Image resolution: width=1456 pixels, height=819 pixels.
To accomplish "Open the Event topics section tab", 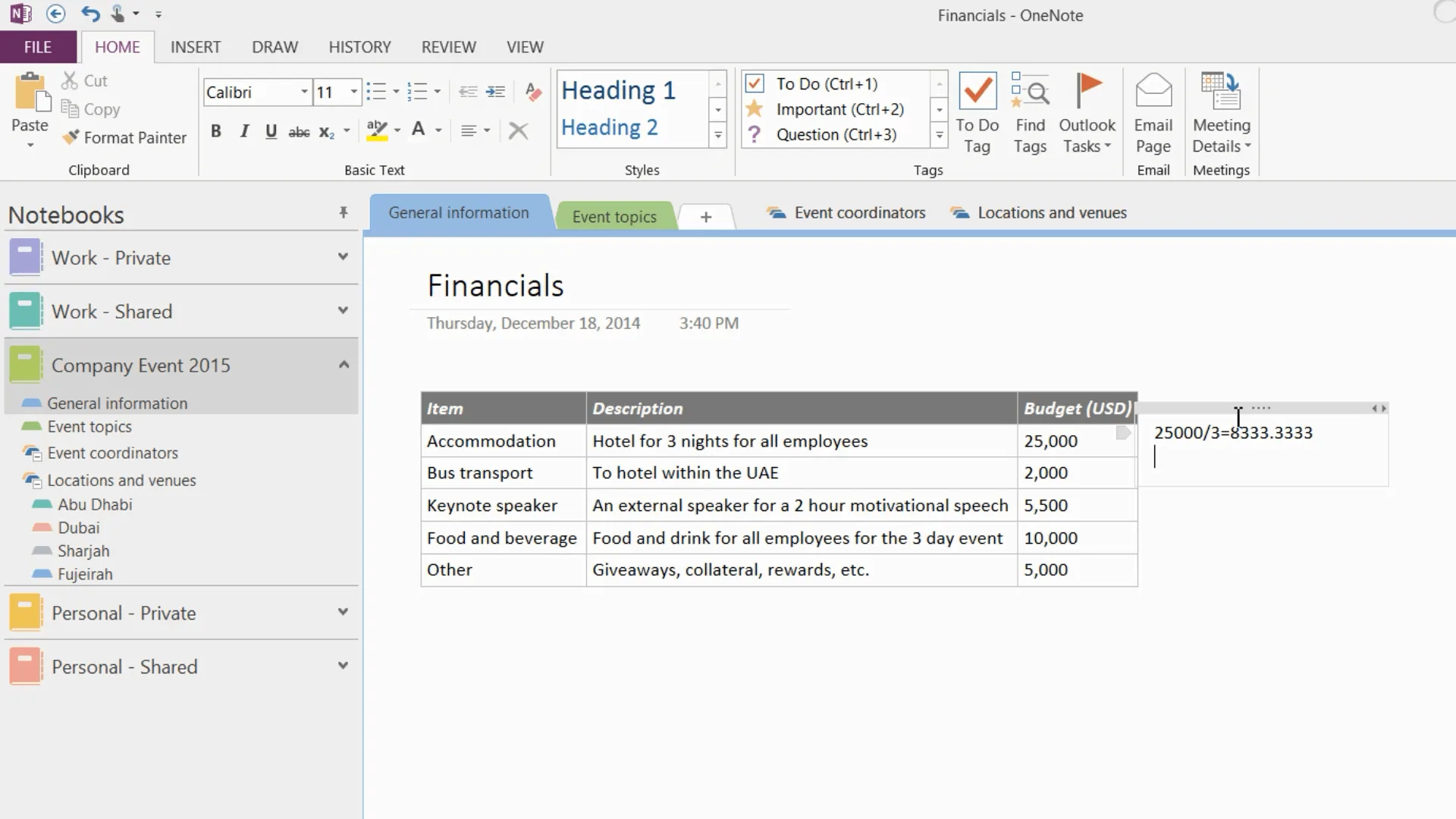I will (614, 217).
